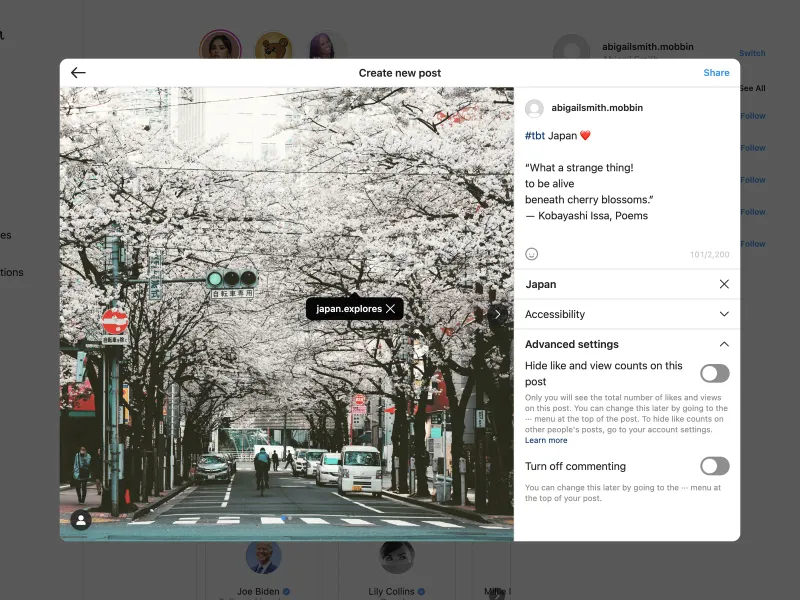Click the Japan location field text
The height and width of the screenshot is (600, 800).
pyautogui.click(x=541, y=284)
